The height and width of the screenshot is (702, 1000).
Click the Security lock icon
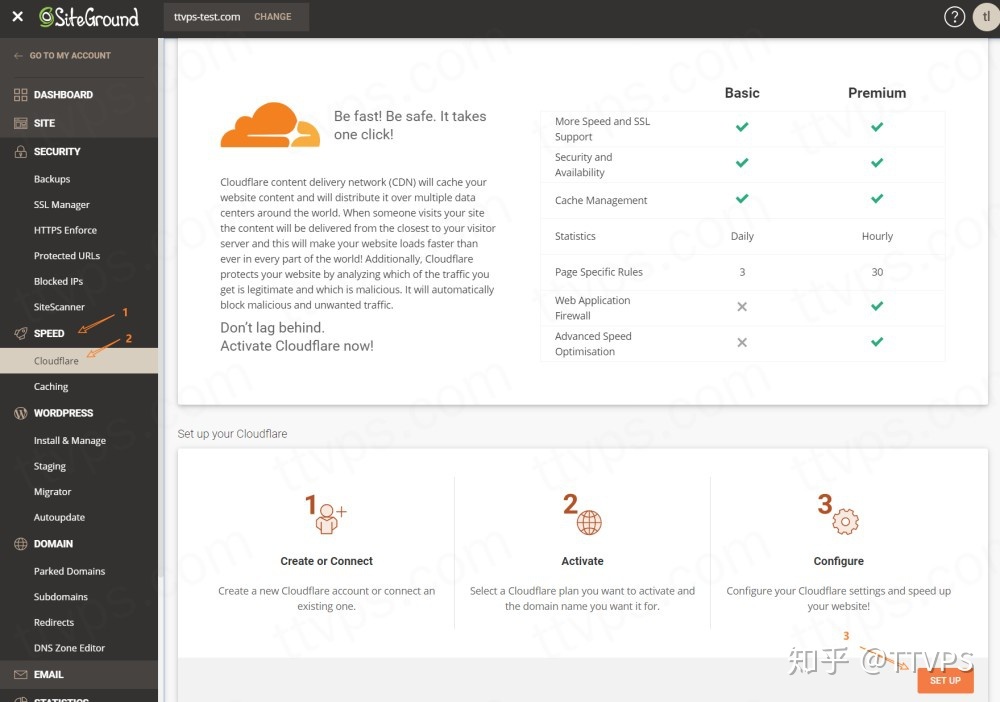pos(20,152)
